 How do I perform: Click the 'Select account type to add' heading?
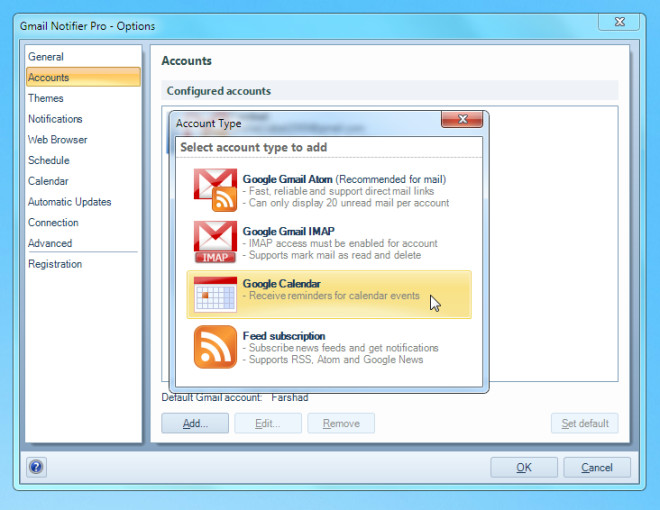click(254, 147)
